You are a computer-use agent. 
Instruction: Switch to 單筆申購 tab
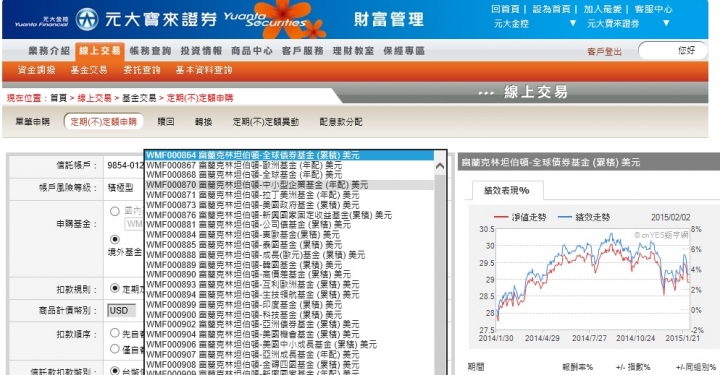pyautogui.click(x=33, y=122)
